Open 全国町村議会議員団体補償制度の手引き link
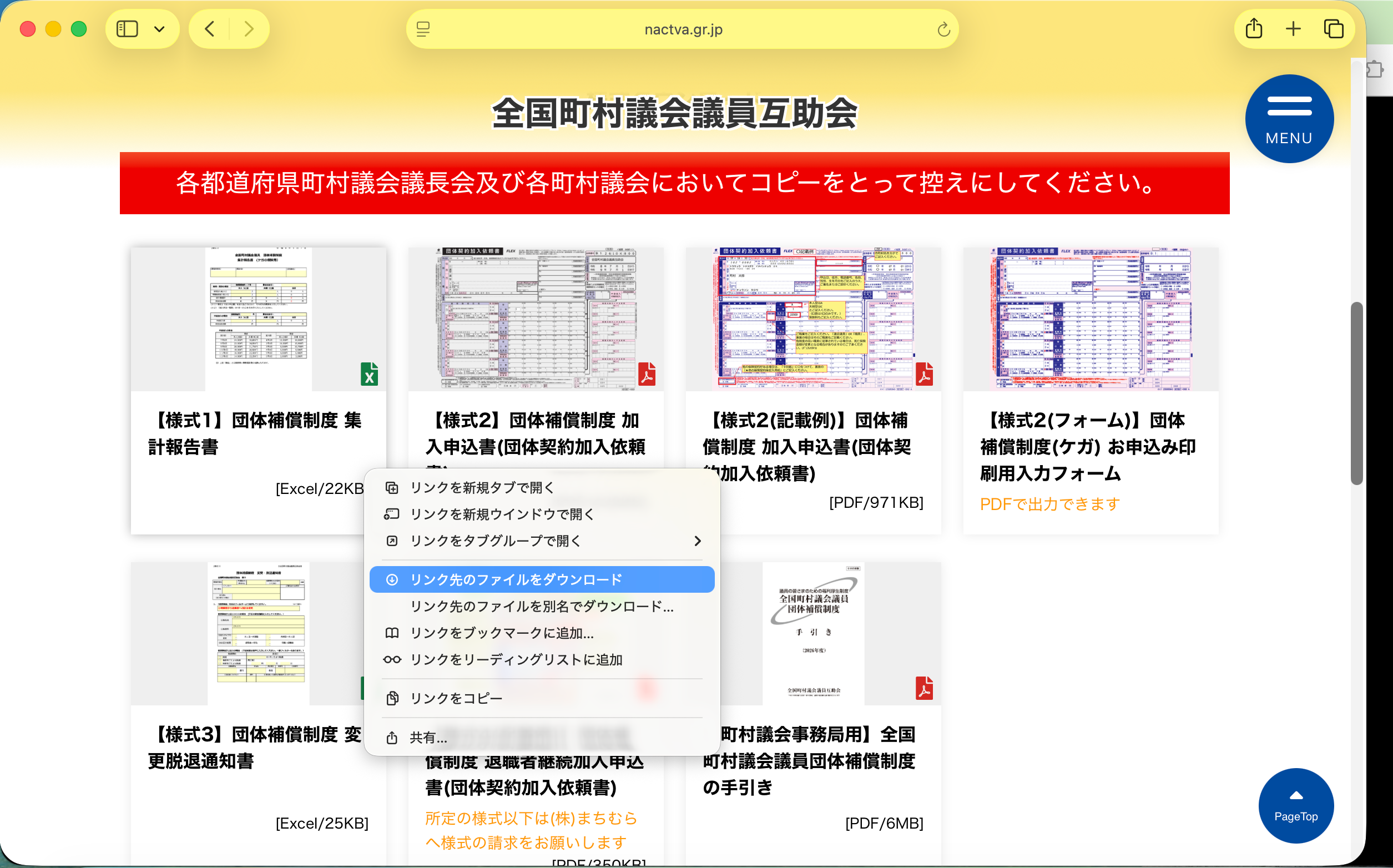Image resolution: width=1393 pixels, height=868 pixels. [x=809, y=761]
